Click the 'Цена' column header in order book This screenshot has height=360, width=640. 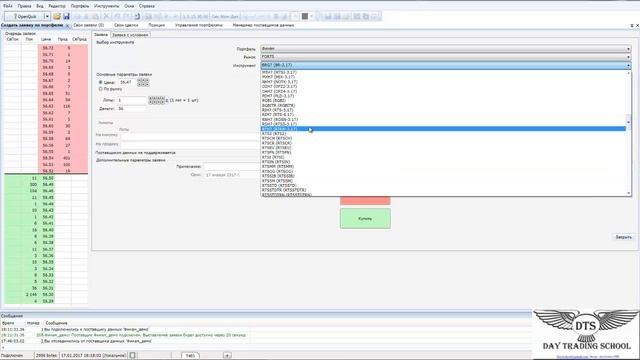pos(46,40)
